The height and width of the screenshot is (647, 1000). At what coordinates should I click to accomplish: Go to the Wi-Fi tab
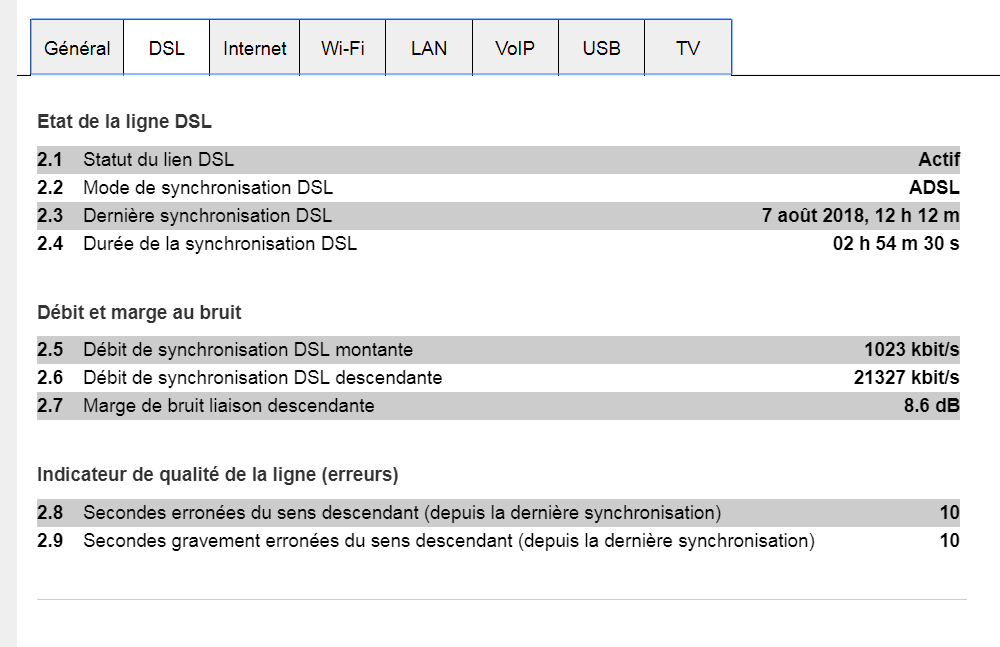342,48
